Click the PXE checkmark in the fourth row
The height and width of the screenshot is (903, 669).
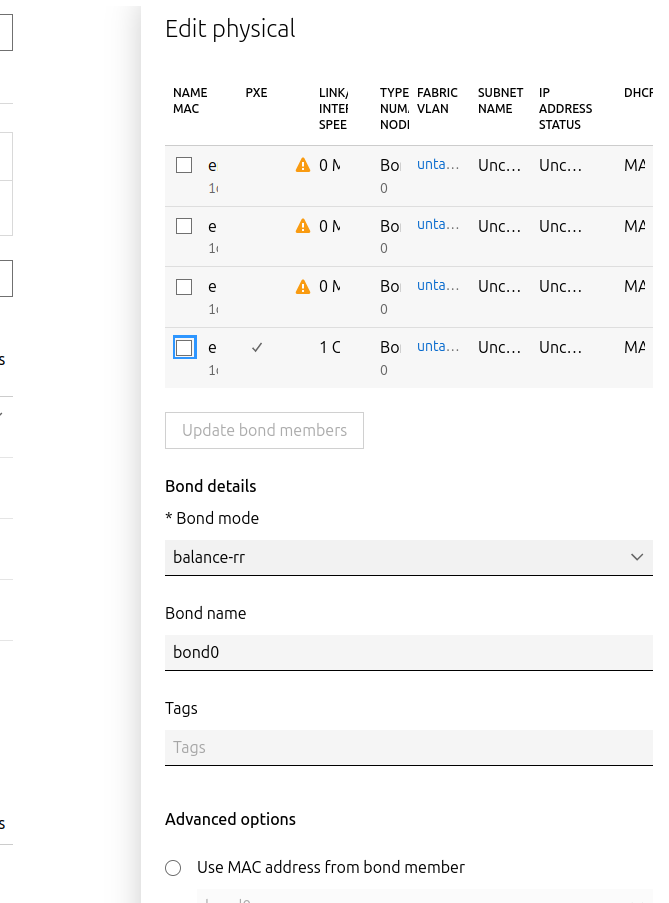point(257,347)
